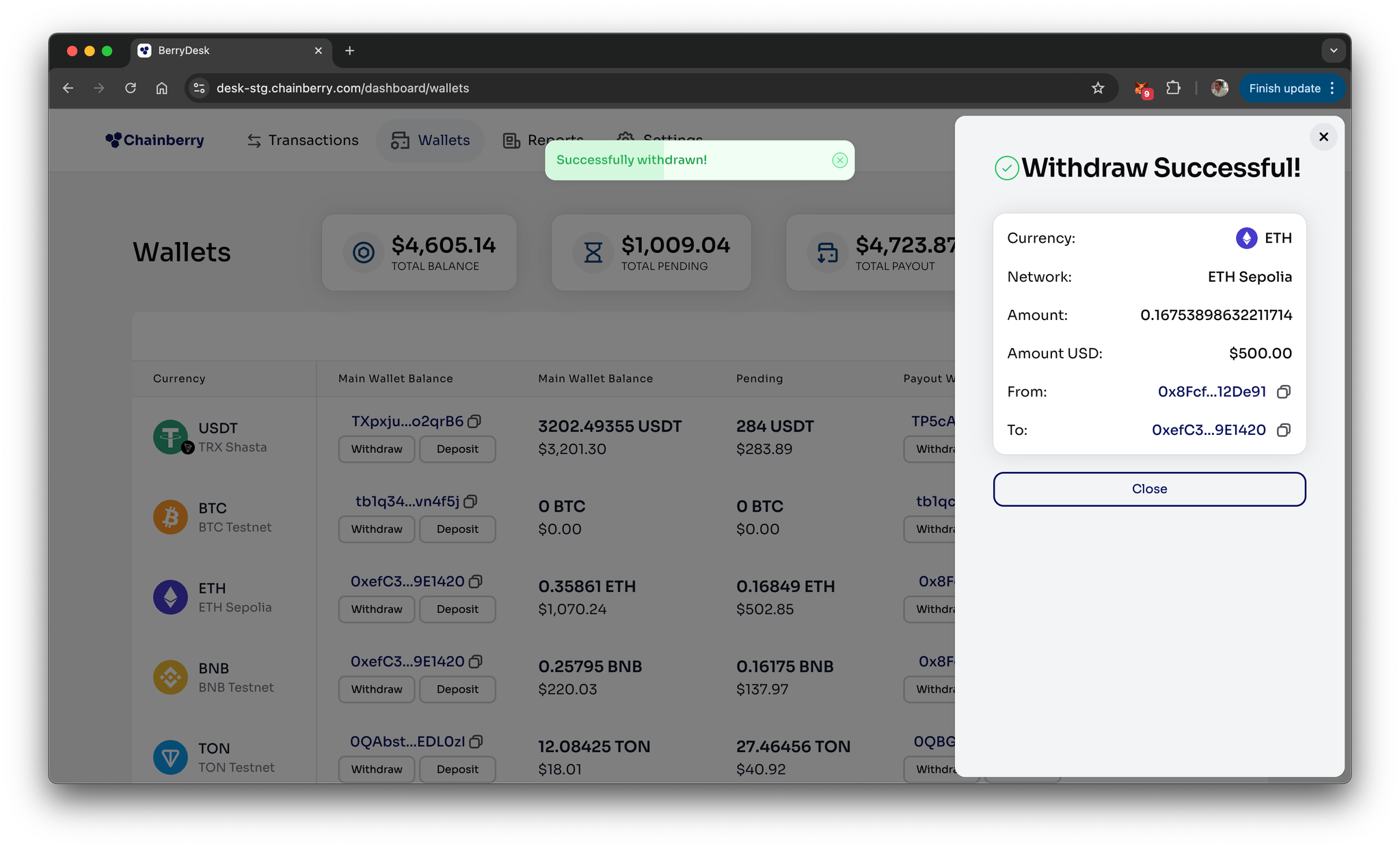Click the Chainberry logo
Viewport: 1400px width, 848px height.
(155, 140)
